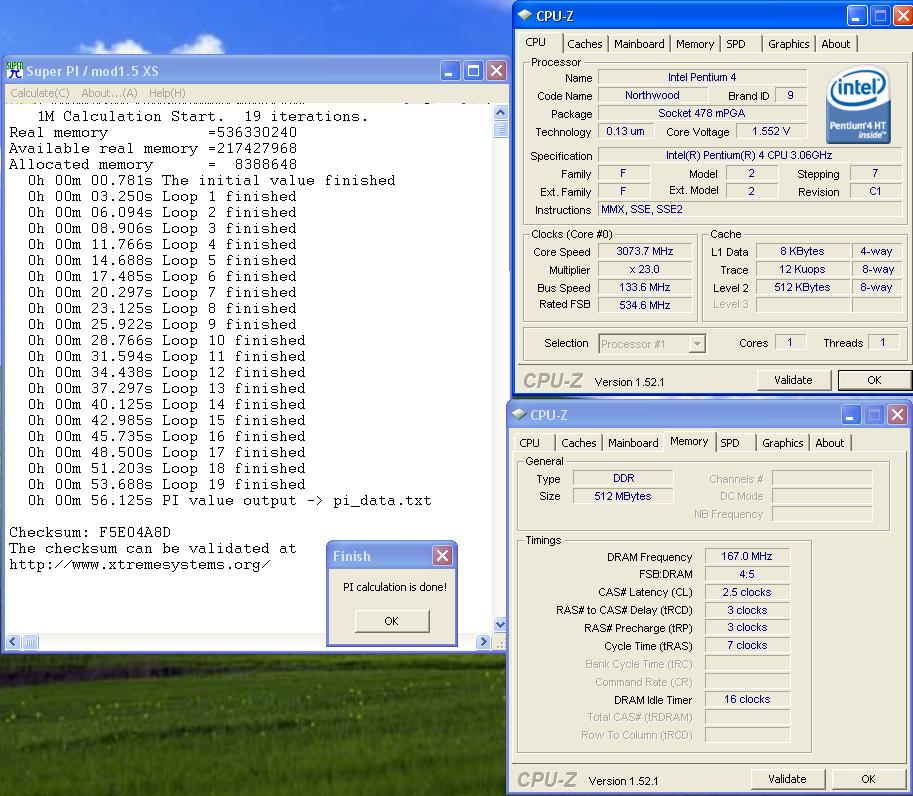The image size is (913, 796).
Task: Switch to Caches tab in upper CPU-Z
Action: pyautogui.click(x=585, y=44)
